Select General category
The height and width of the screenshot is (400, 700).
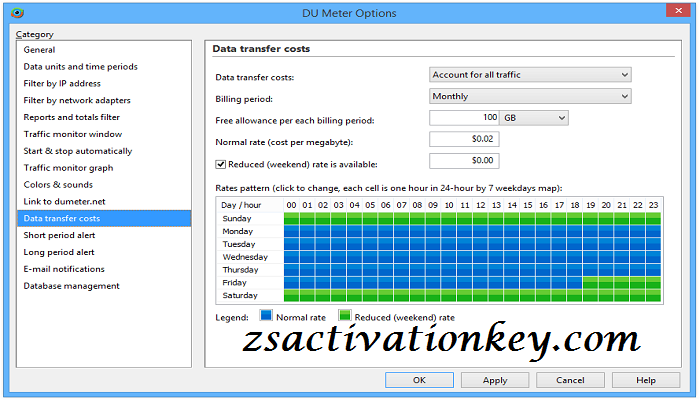coord(104,50)
